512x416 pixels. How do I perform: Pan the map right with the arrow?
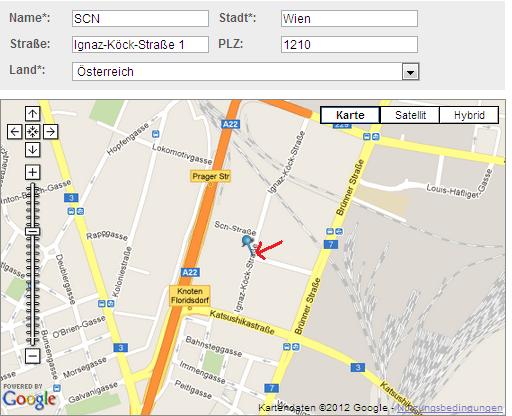[x=50, y=132]
